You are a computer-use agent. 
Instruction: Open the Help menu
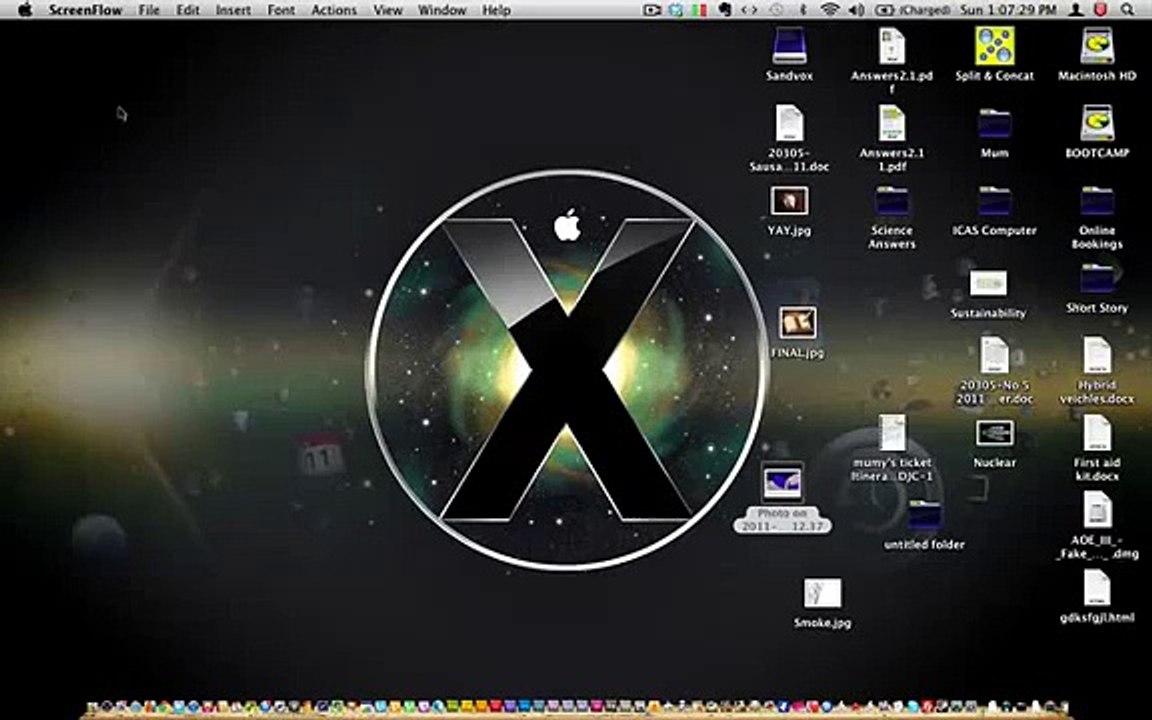coord(497,10)
